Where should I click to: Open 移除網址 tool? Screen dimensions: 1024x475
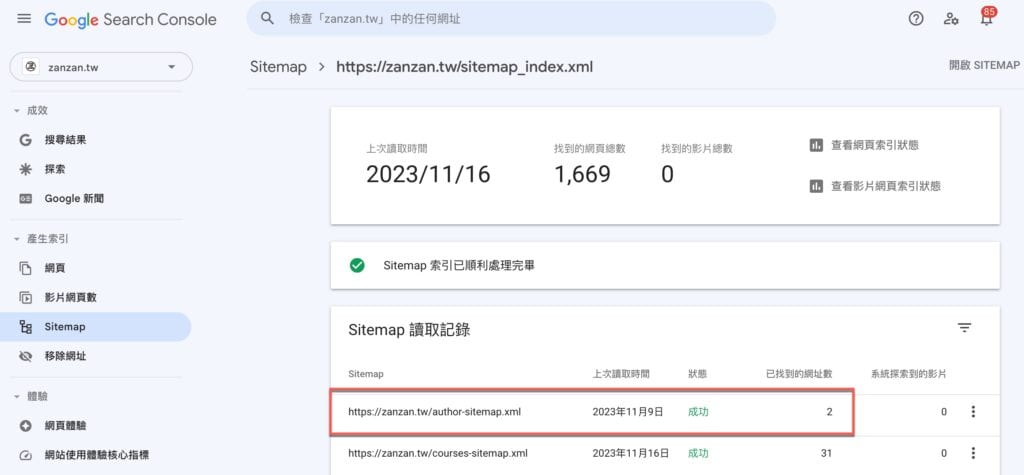tap(65, 356)
